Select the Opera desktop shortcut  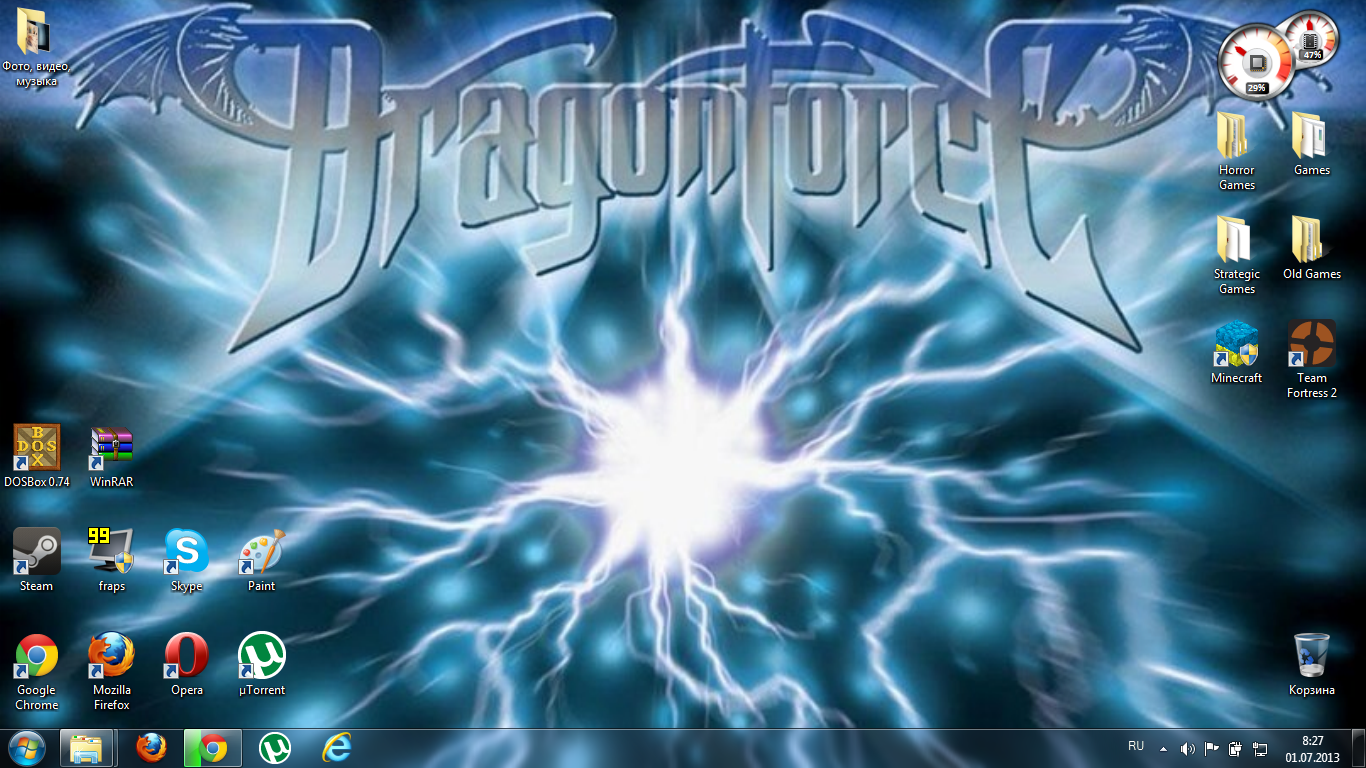[187, 663]
